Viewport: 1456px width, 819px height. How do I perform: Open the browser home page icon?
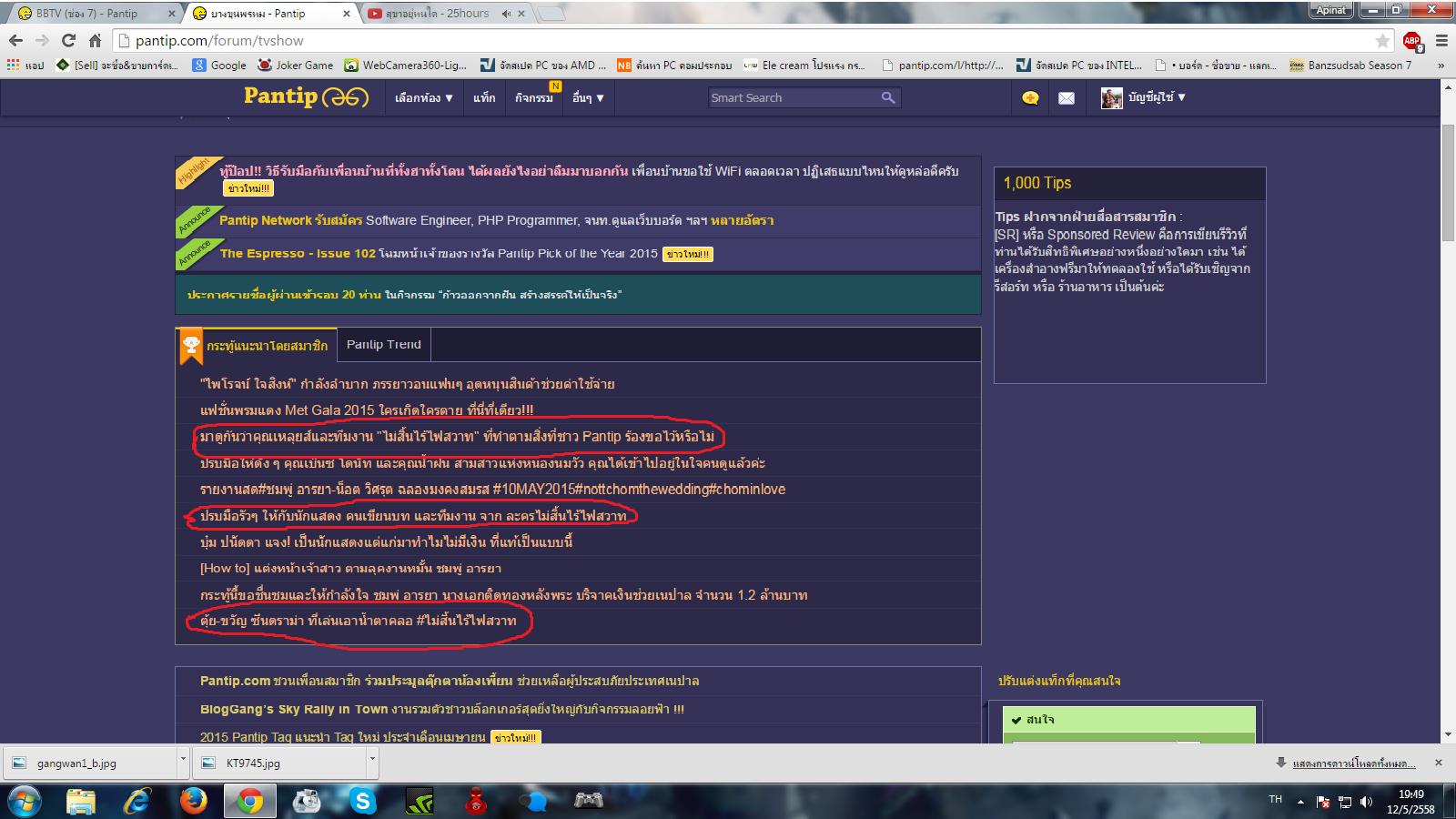click(95, 40)
